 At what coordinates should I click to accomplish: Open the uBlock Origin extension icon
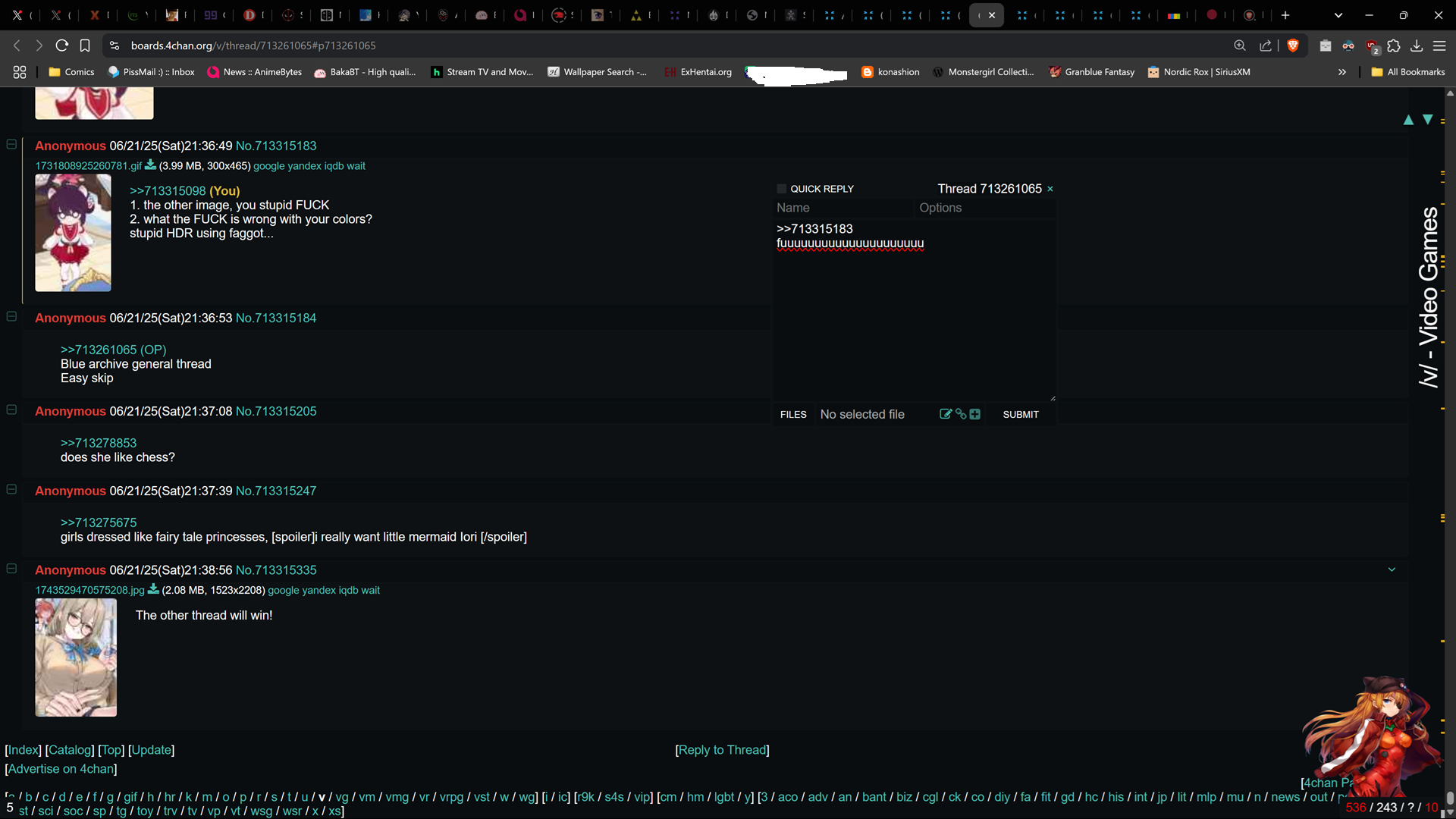click(1372, 46)
